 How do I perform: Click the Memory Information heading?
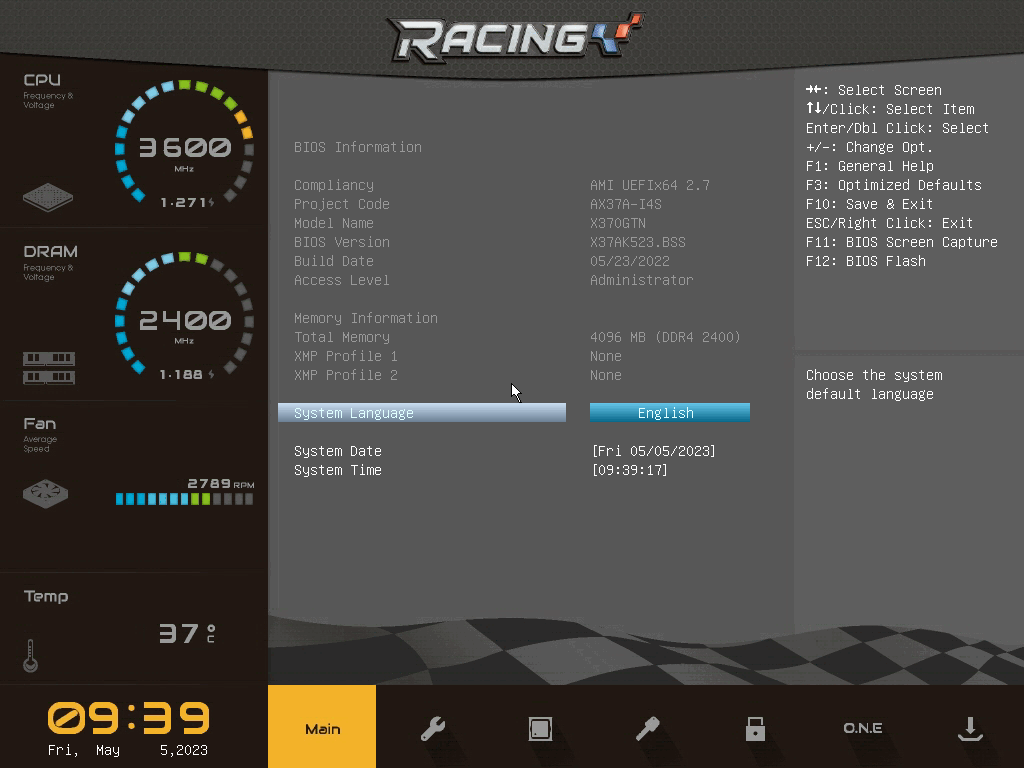click(366, 318)
